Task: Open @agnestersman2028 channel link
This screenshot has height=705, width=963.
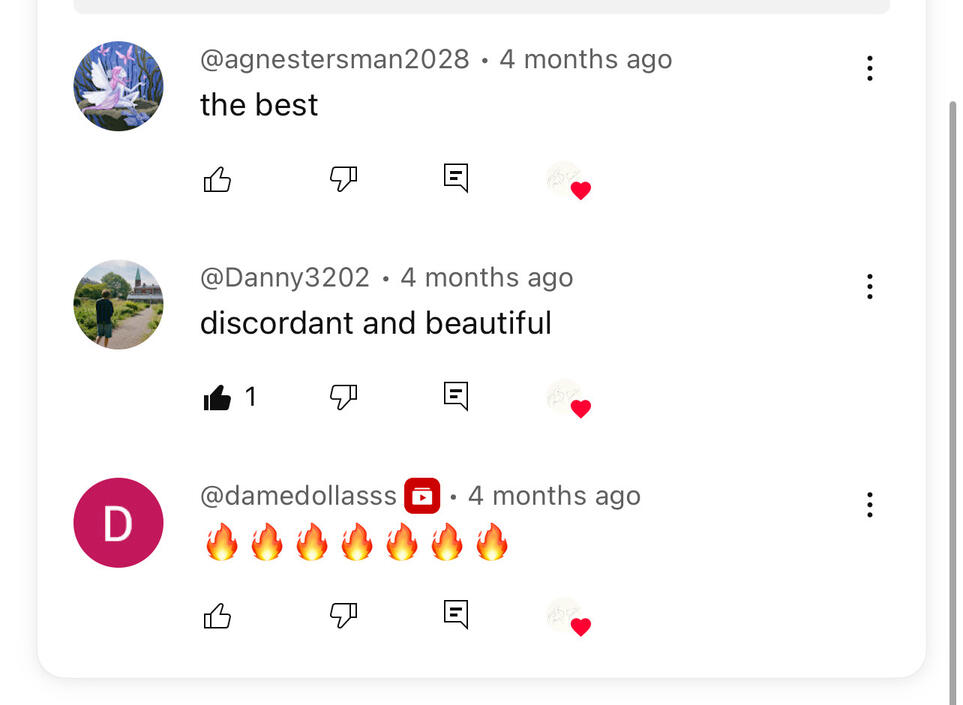Action: [335, 60]
